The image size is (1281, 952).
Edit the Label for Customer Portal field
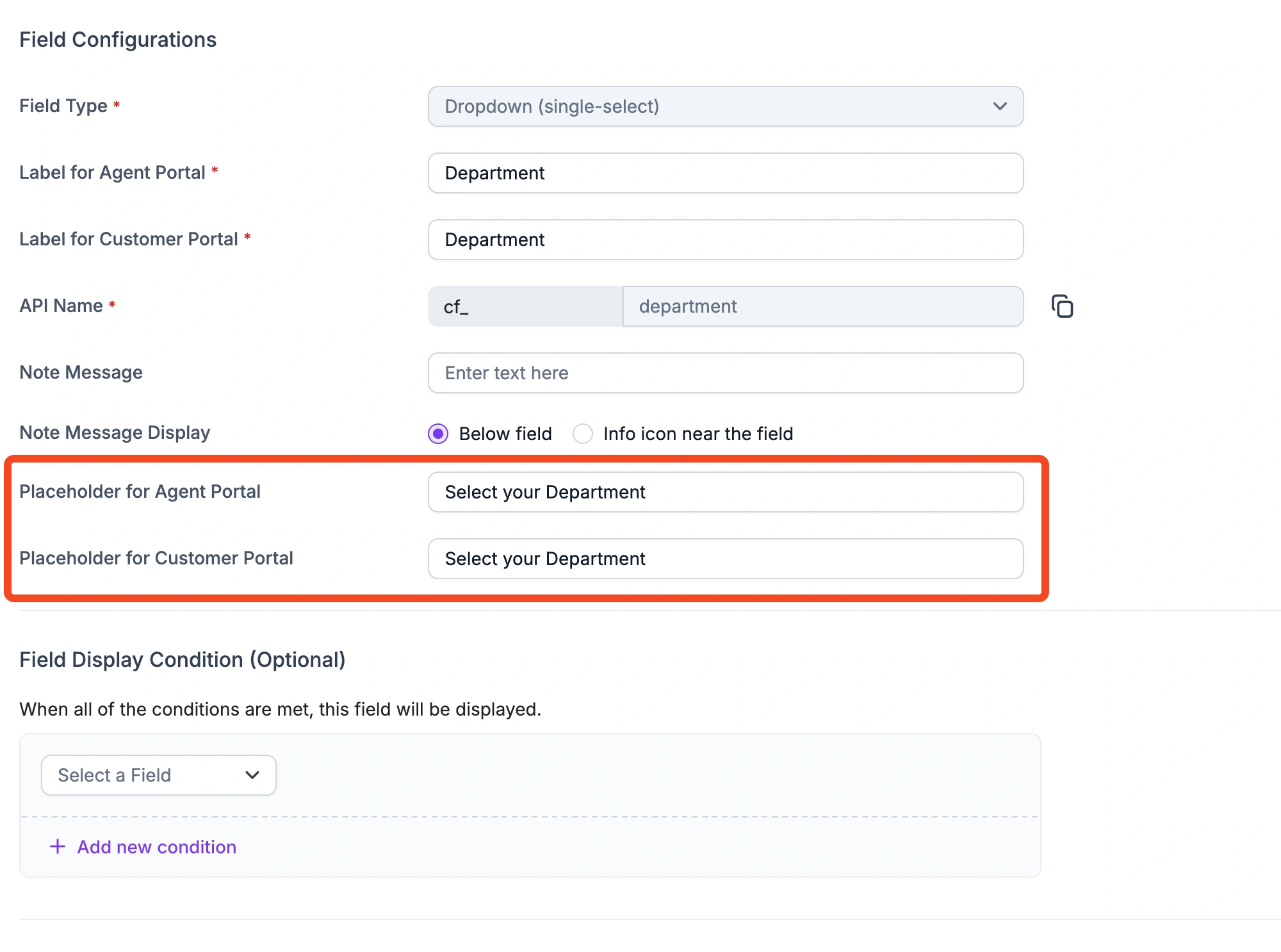[x=726, y=240]
